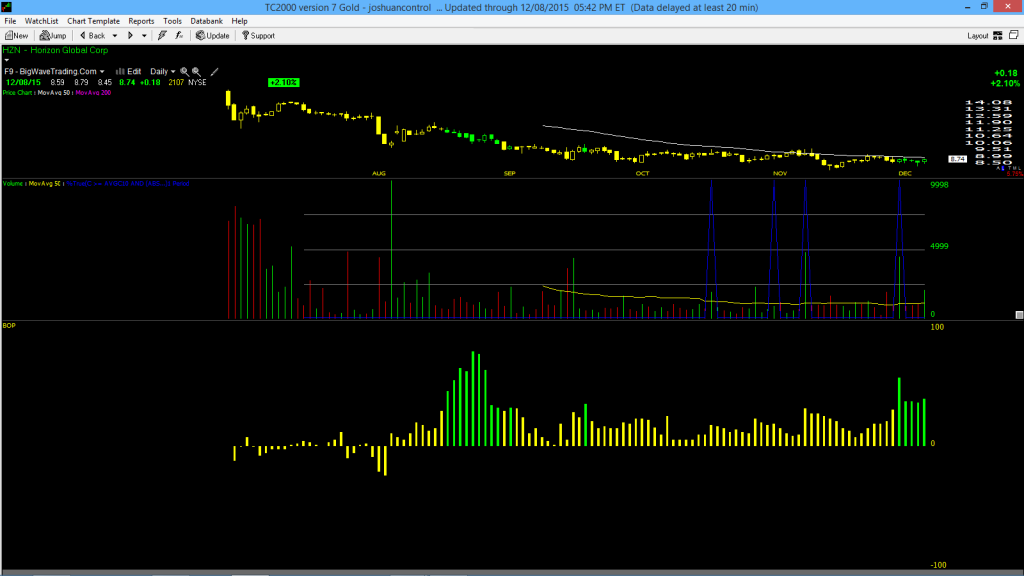This screenshot has height=576, width=1024.
Task: Click the cascade windows icon beside Layout
Action: [x=1014, y=35]
